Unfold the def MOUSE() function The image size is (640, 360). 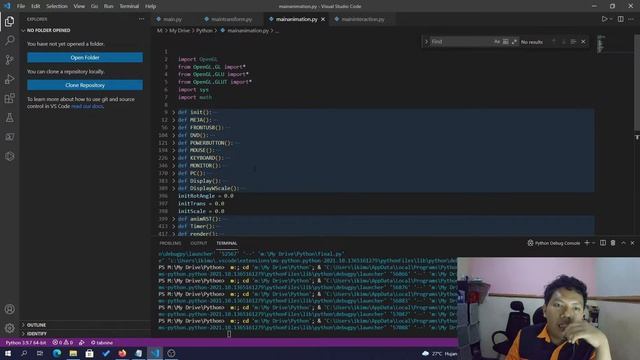173,150
